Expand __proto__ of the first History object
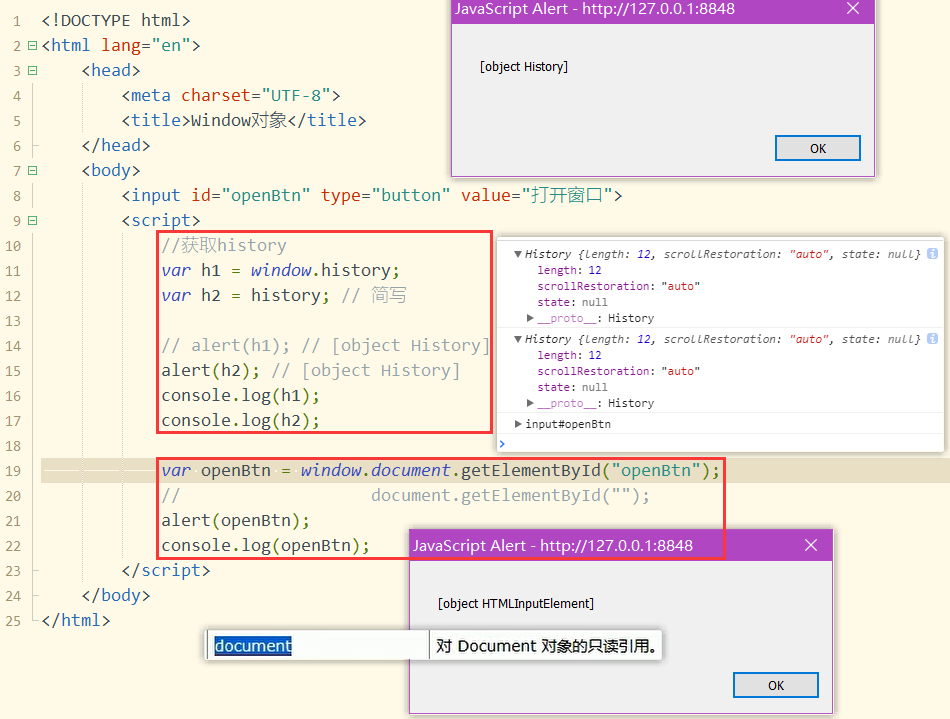950x719 pixels. click(530, 318)
